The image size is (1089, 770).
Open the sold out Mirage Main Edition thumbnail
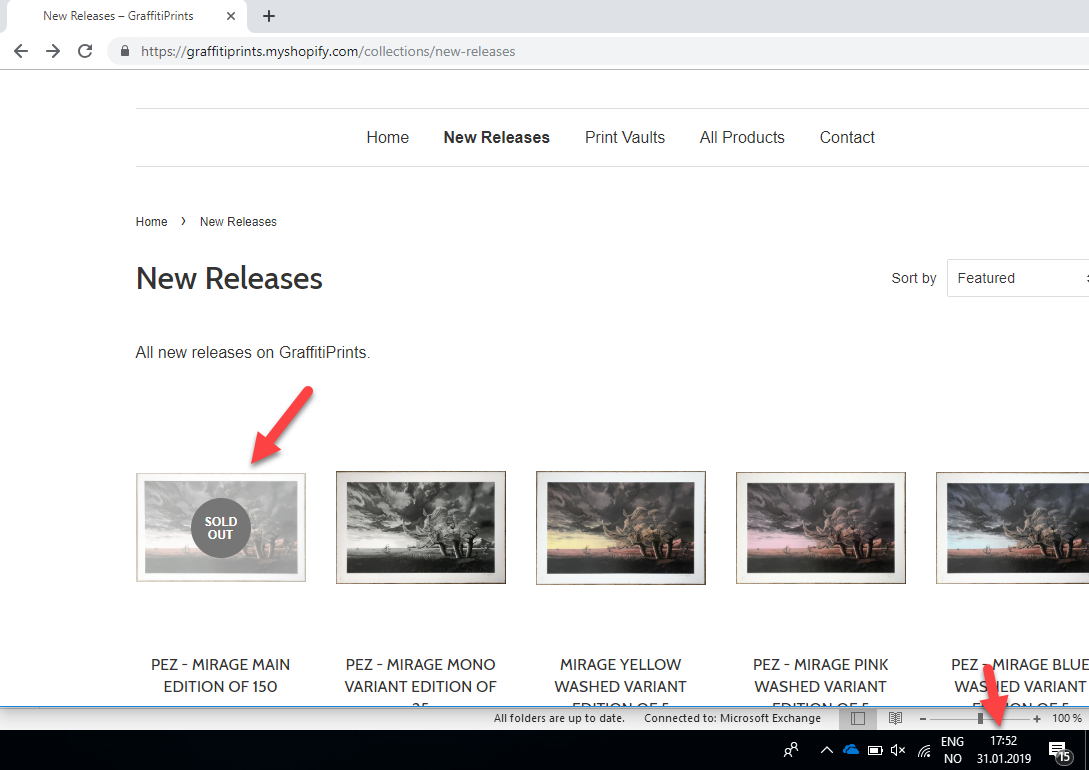pos(221,527)
